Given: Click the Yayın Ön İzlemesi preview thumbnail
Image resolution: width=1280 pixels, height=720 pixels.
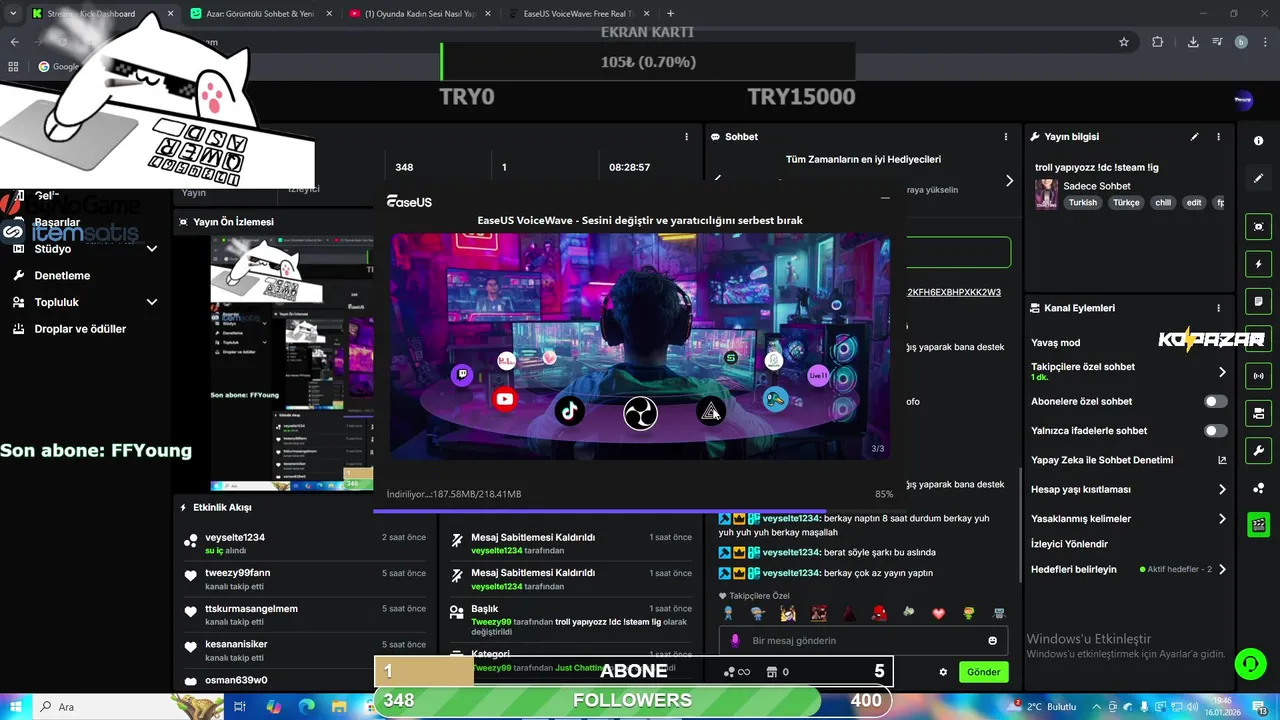Looking at the screenshot, I should pyautogui.click(x=291, y=363).
